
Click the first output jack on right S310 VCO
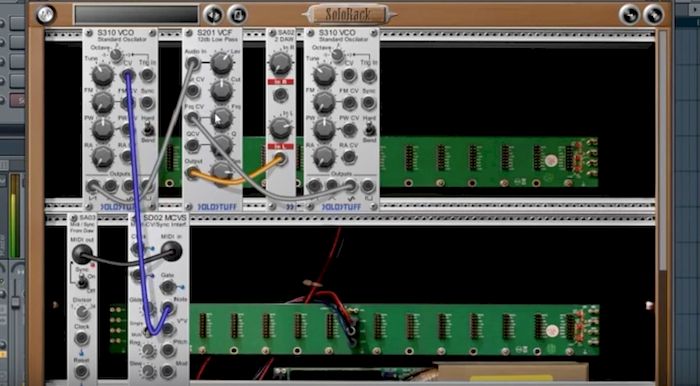[x=314, y=186]
